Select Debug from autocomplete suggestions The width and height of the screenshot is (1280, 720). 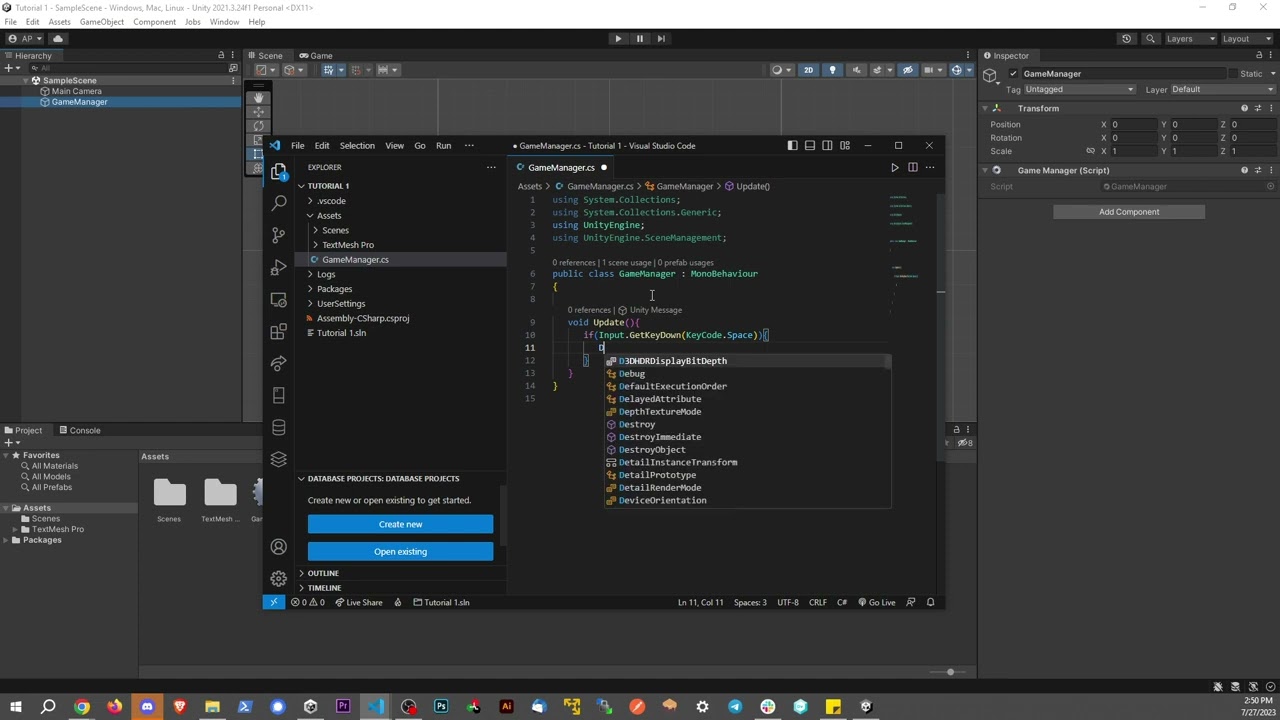coord(632,374)
